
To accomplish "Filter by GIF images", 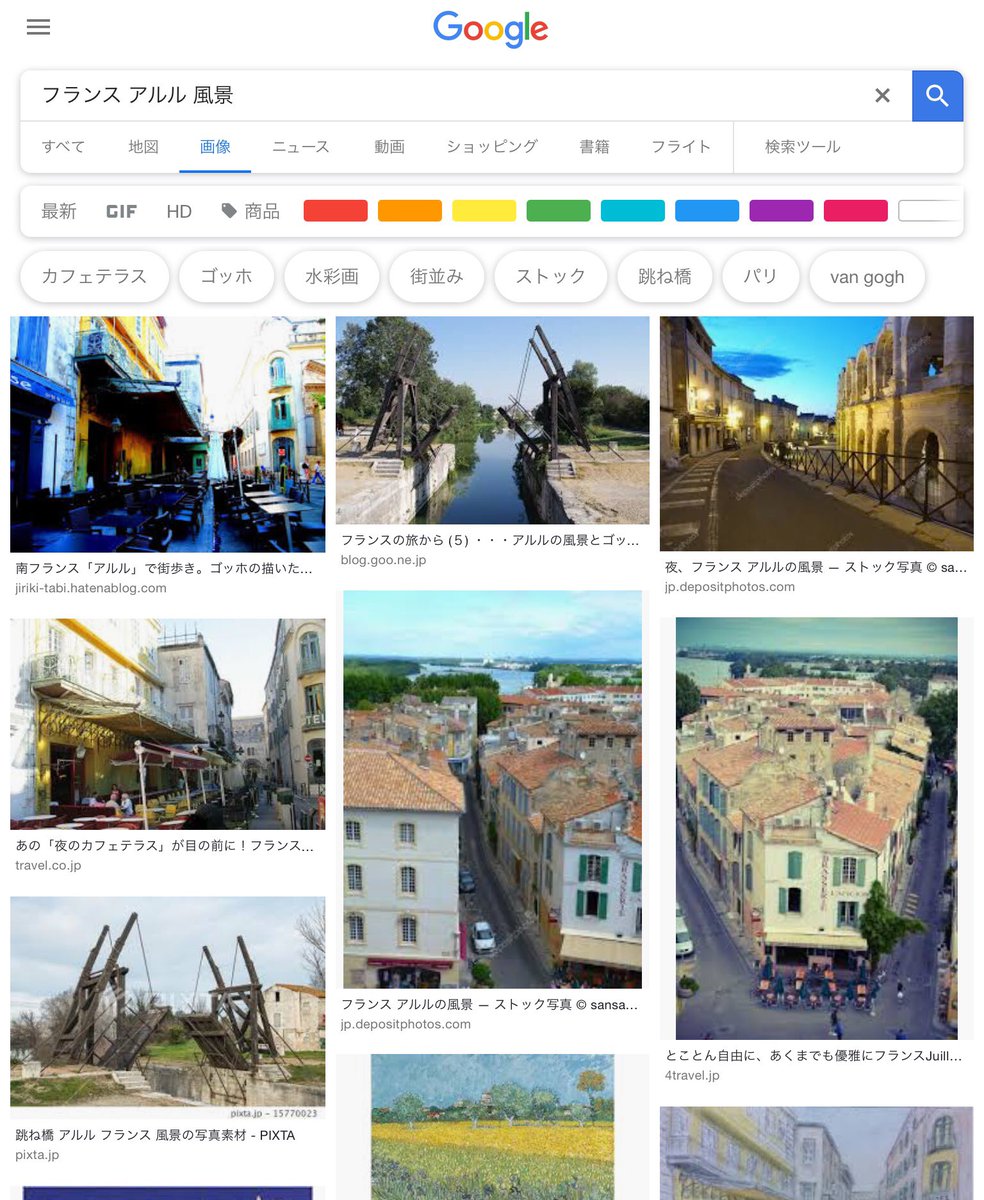I will point(121,211).
